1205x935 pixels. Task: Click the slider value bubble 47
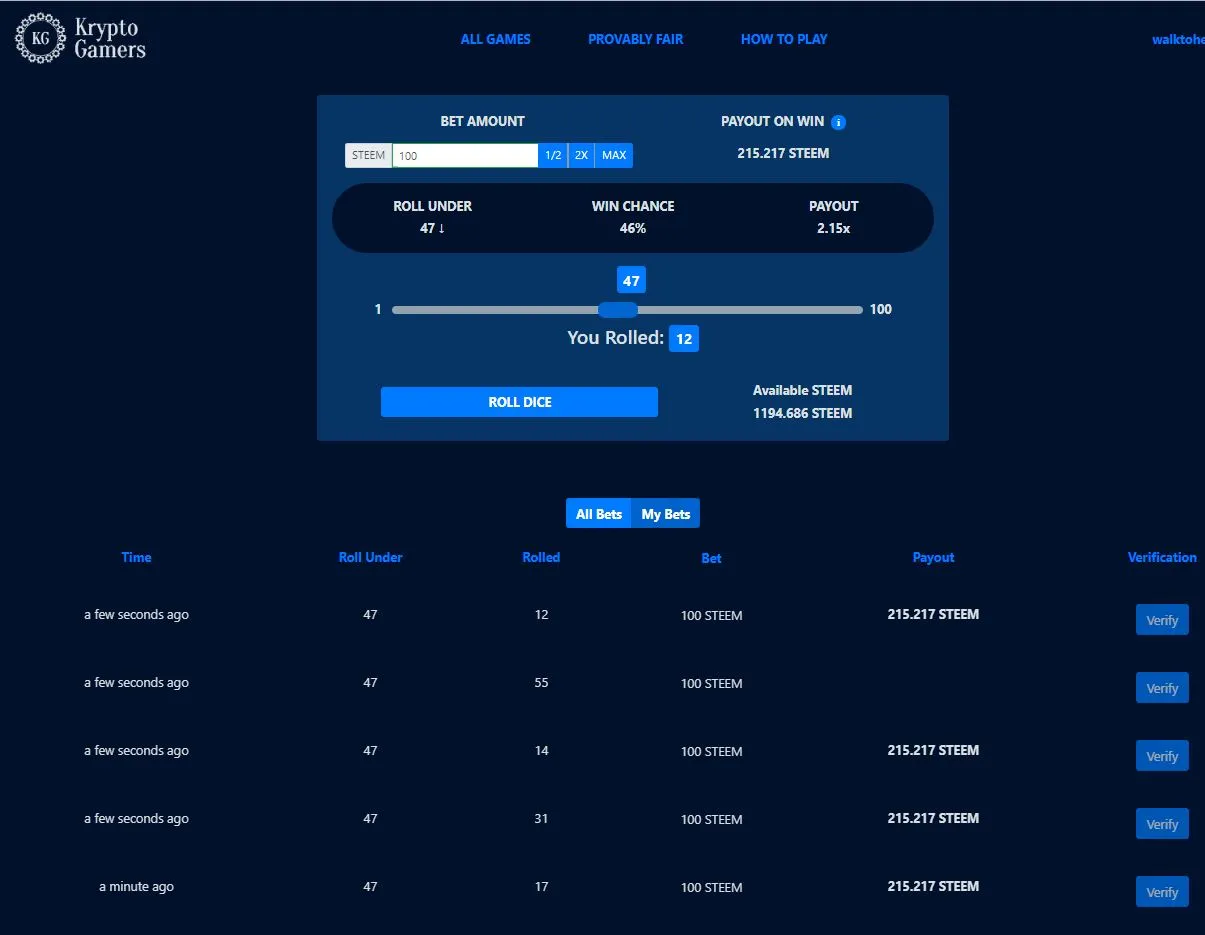[x=631, y=281]
